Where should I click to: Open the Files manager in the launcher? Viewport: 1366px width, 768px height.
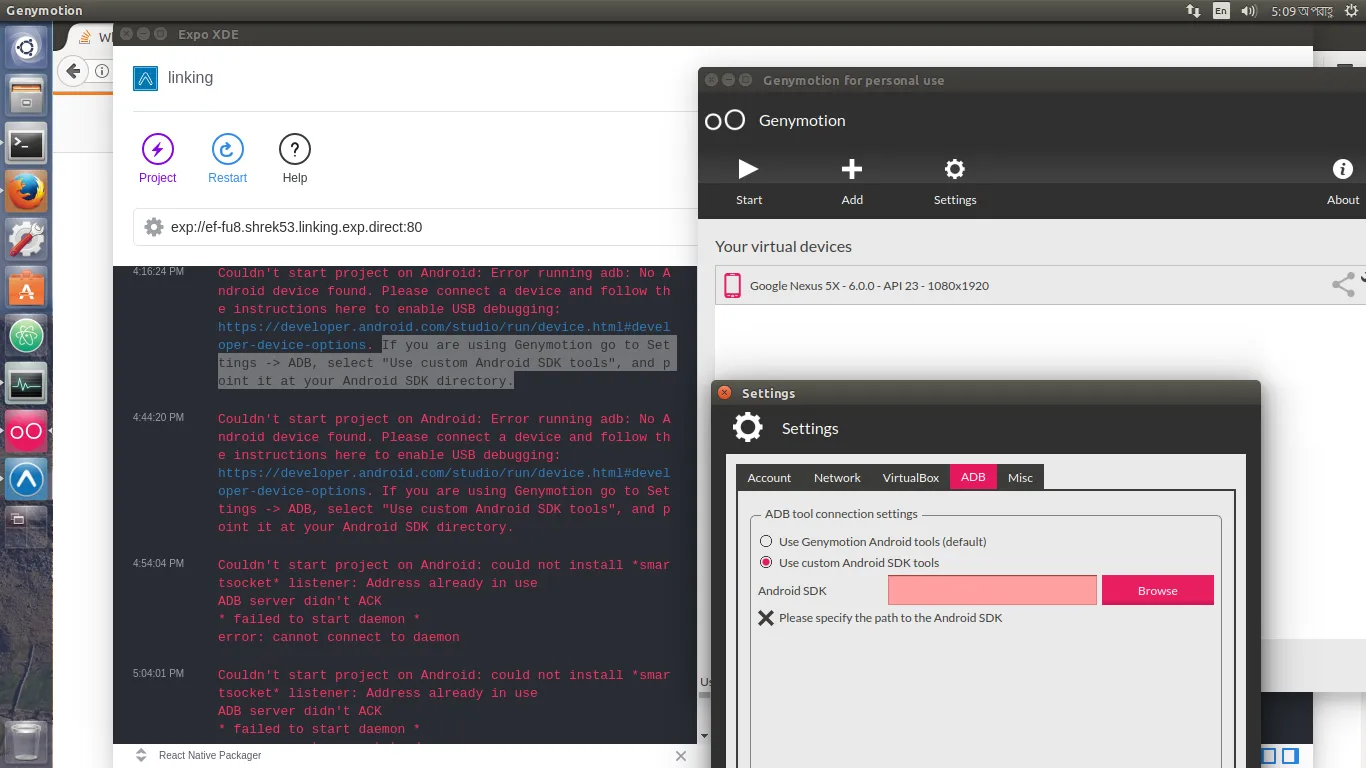pyautogui.click(x=26, y=96)
